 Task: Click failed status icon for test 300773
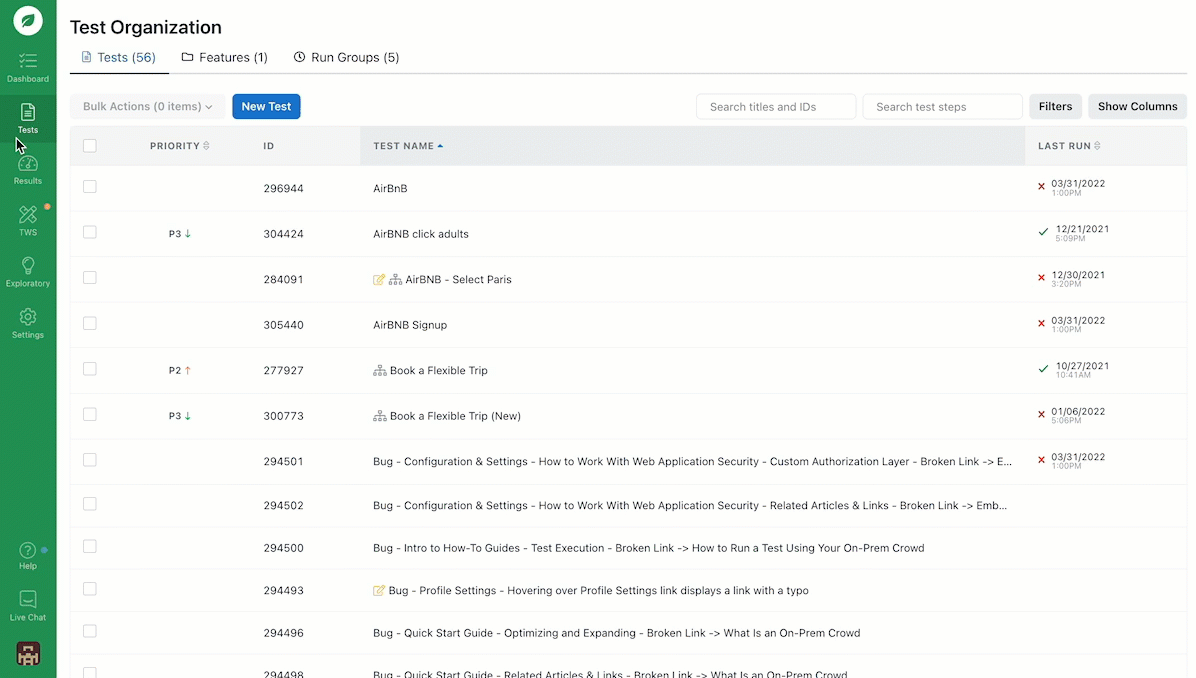click(1041, 415)
